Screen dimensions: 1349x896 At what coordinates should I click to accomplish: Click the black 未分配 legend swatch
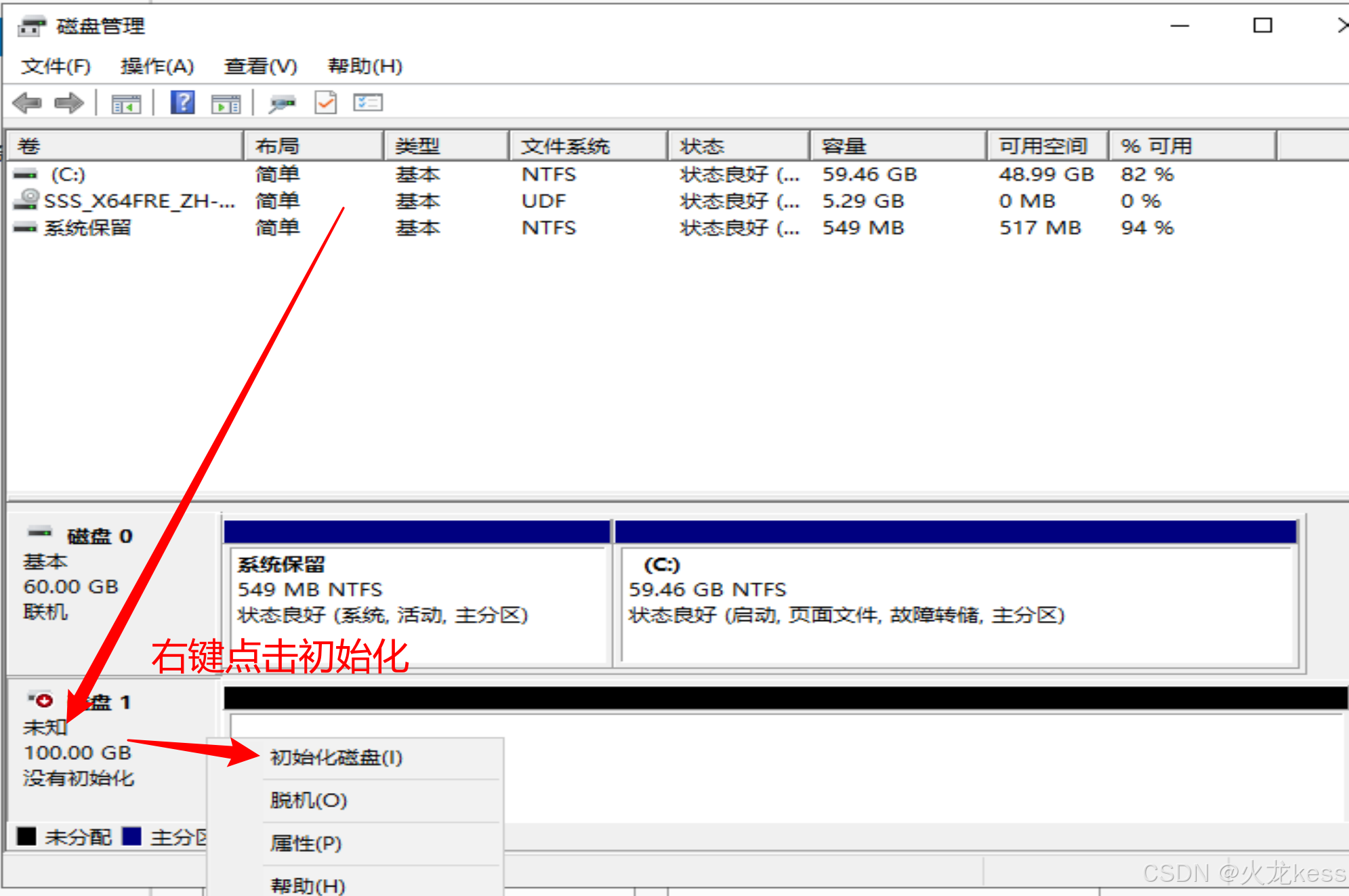point(26,836)
